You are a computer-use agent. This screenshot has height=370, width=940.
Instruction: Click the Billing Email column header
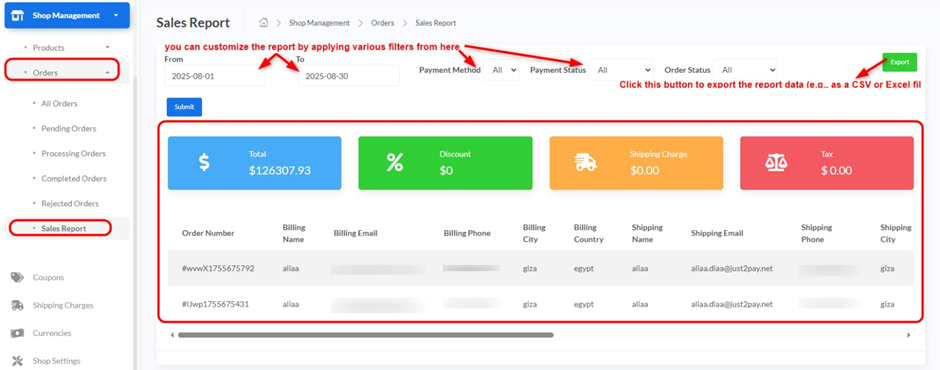tap(355, 233)
